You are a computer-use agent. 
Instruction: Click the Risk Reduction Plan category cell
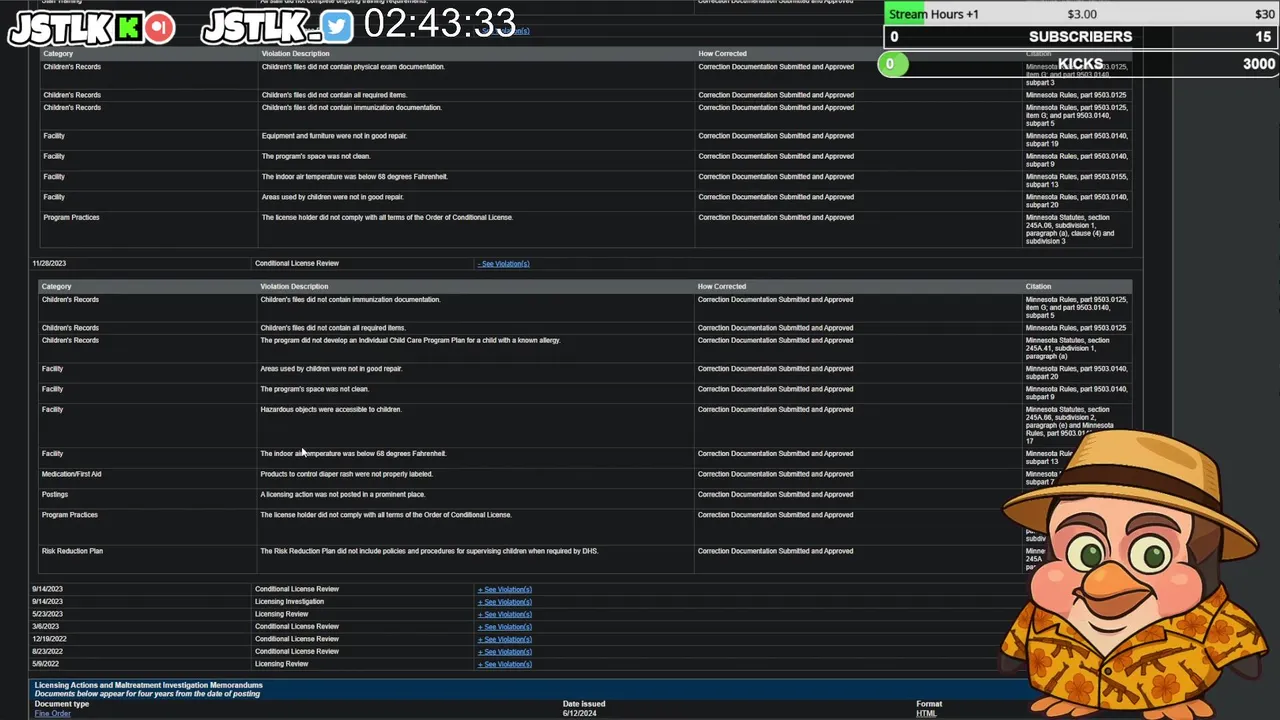point(72,551)
